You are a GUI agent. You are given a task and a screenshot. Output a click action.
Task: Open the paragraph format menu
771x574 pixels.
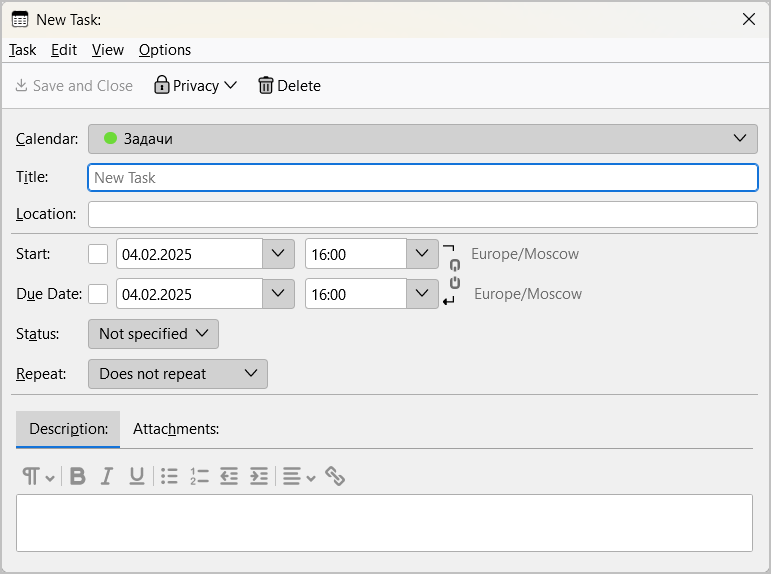click(x=38, y=476)
